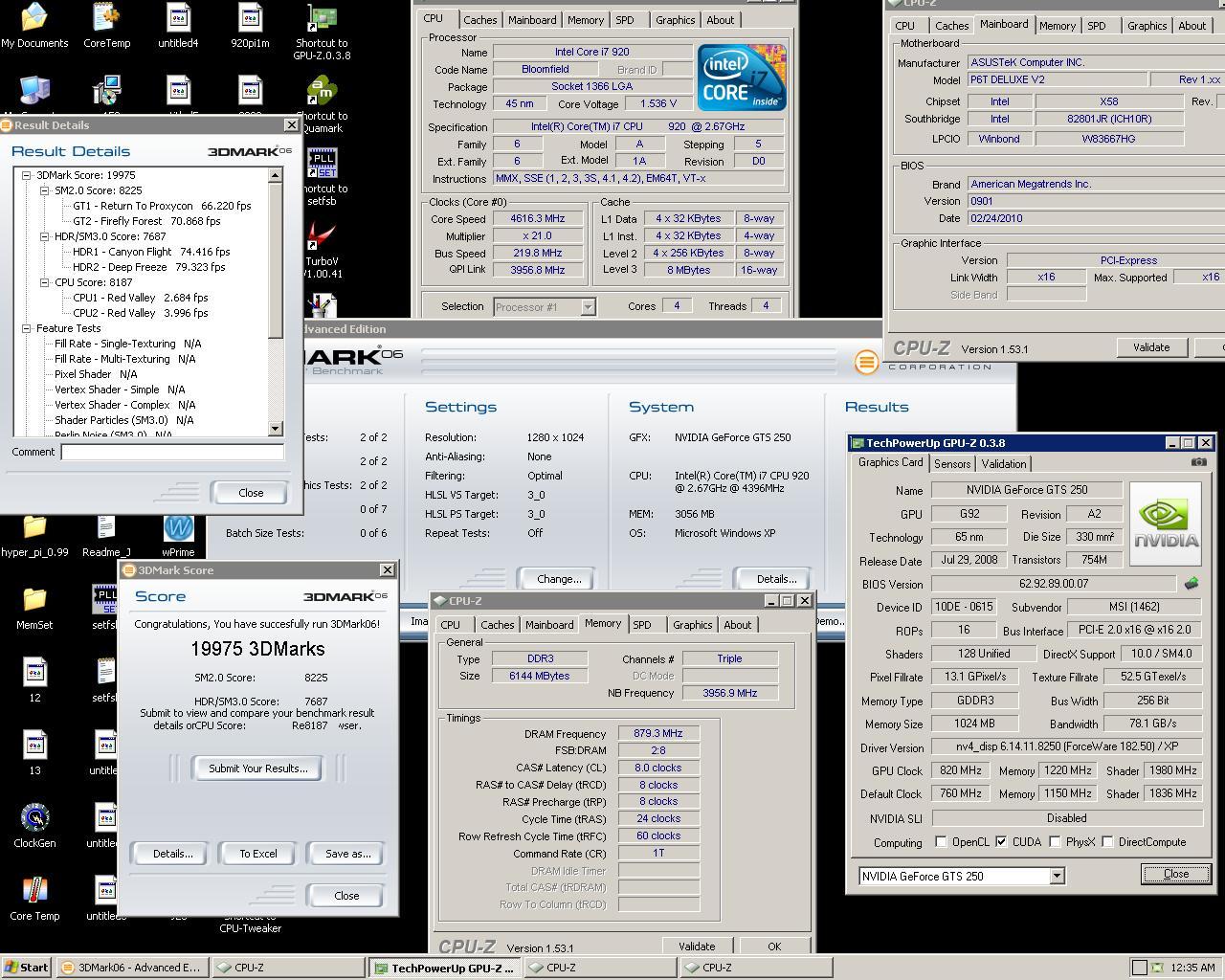The image size is (1225, 980).
Task: Click the To Excel button
Action: 258,854
